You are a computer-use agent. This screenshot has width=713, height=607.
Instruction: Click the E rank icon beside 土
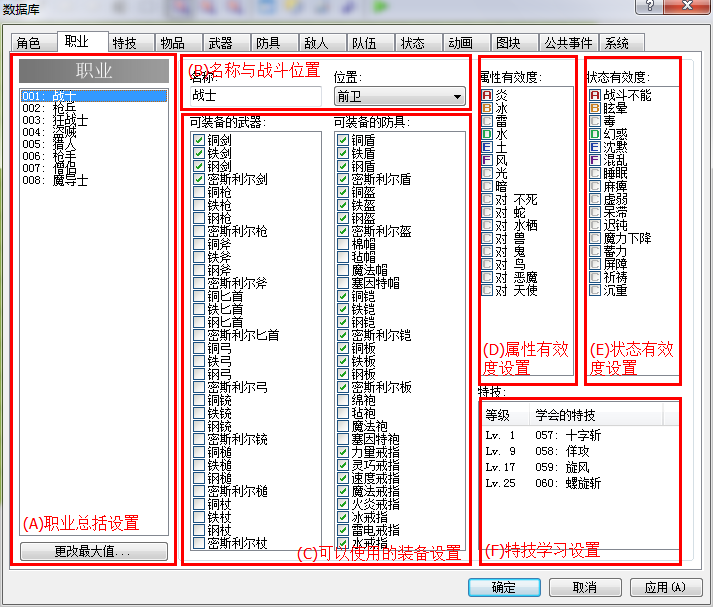(487, 147)
